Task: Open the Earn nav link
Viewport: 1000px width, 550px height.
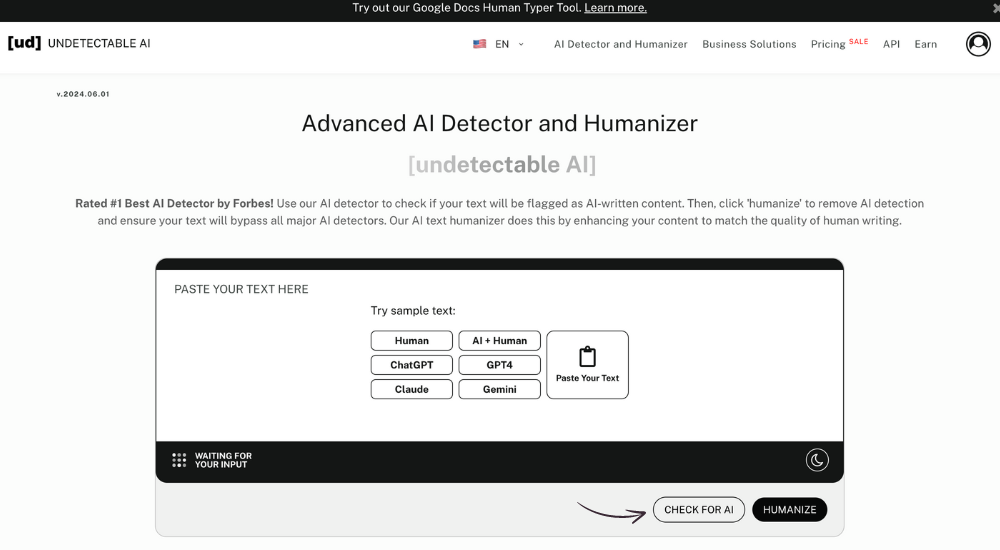Action: (x=925, y=44)
